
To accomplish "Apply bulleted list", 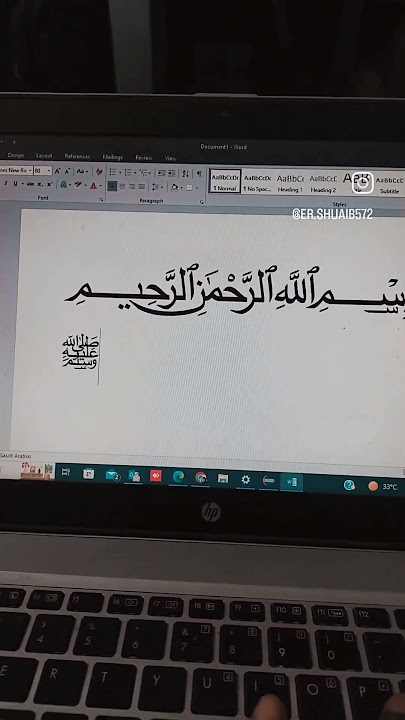I will coord(113,172).
